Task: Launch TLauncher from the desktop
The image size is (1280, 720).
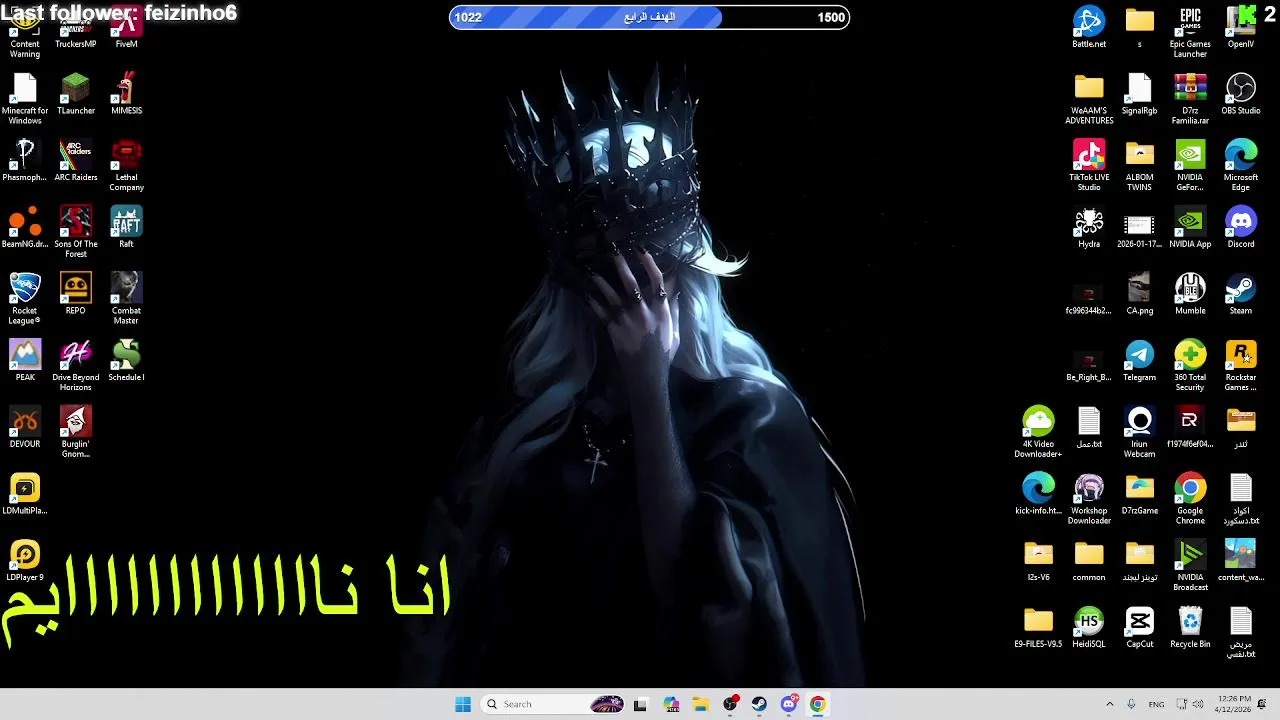Action: (76, 94)
